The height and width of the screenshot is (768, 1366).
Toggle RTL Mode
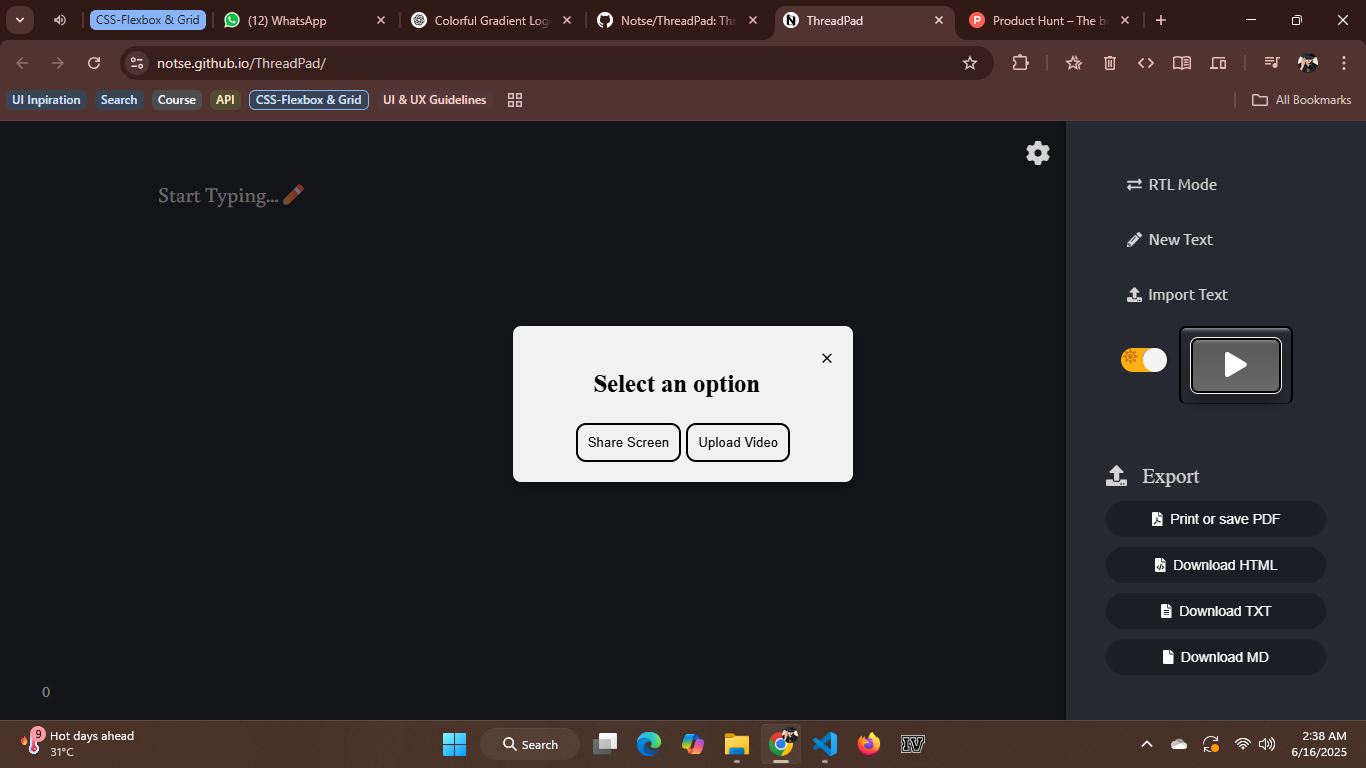pos(1172,184)
